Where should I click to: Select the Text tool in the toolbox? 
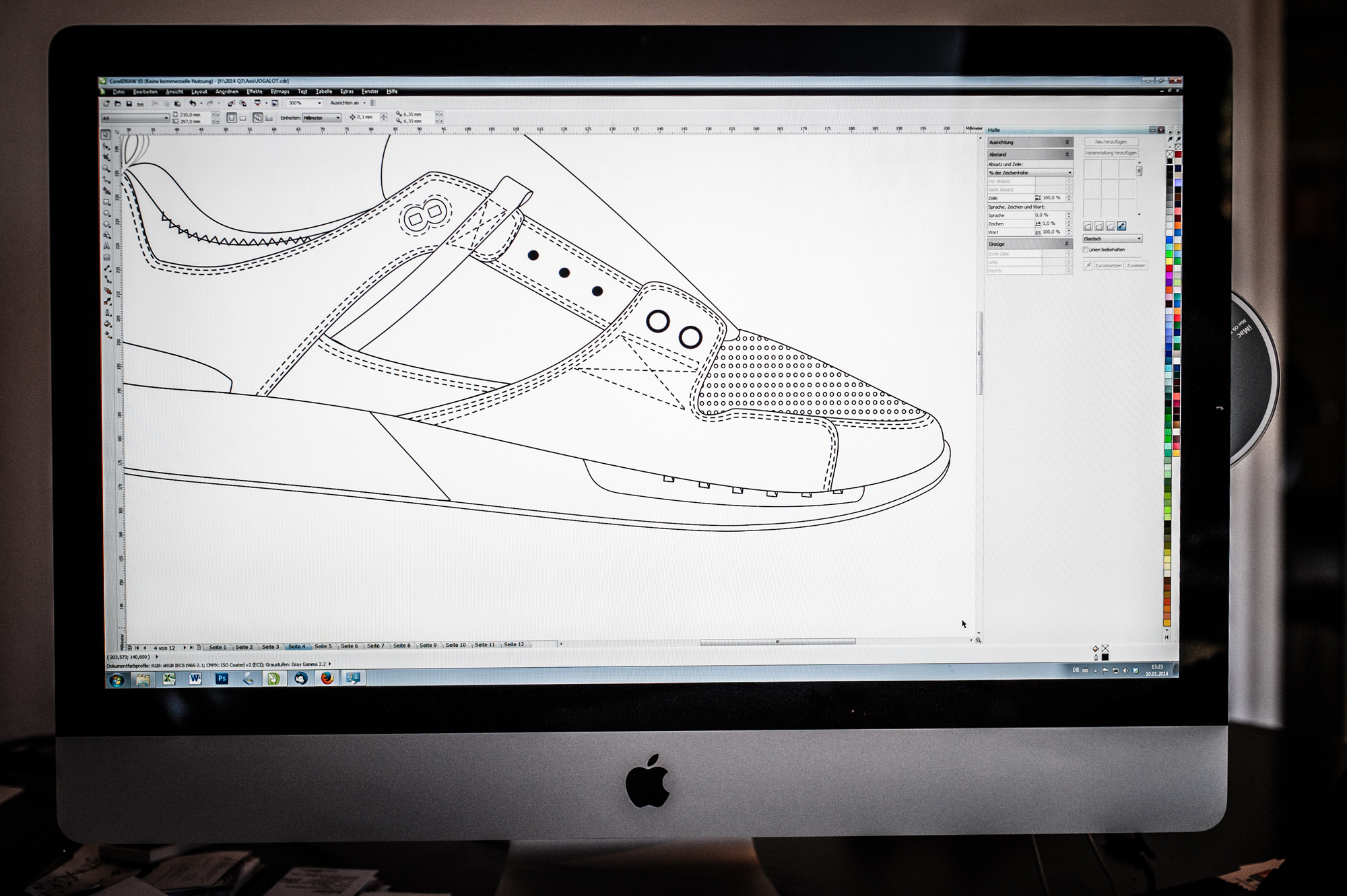[x=106, y=246]
